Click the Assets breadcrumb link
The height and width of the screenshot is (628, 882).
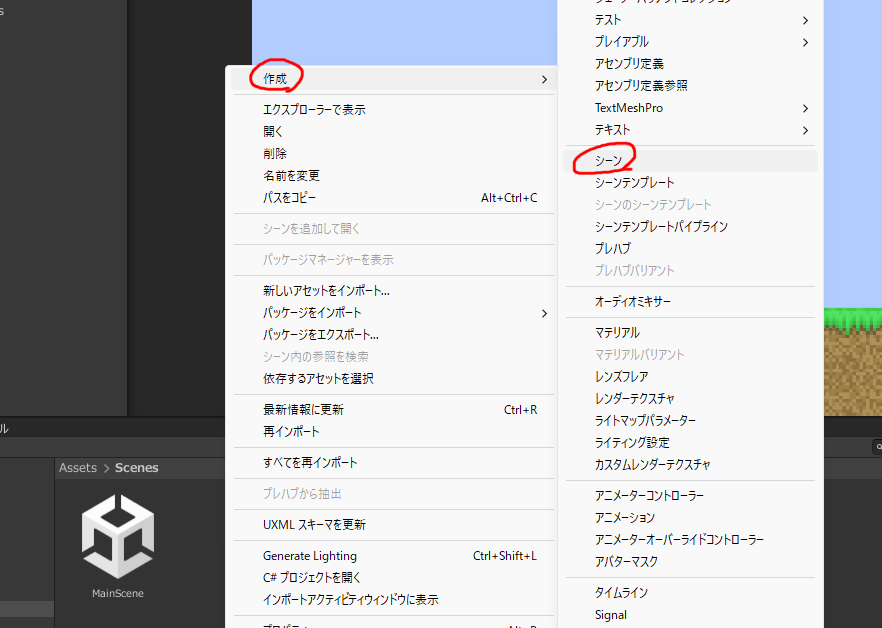[x=78, y=468]
